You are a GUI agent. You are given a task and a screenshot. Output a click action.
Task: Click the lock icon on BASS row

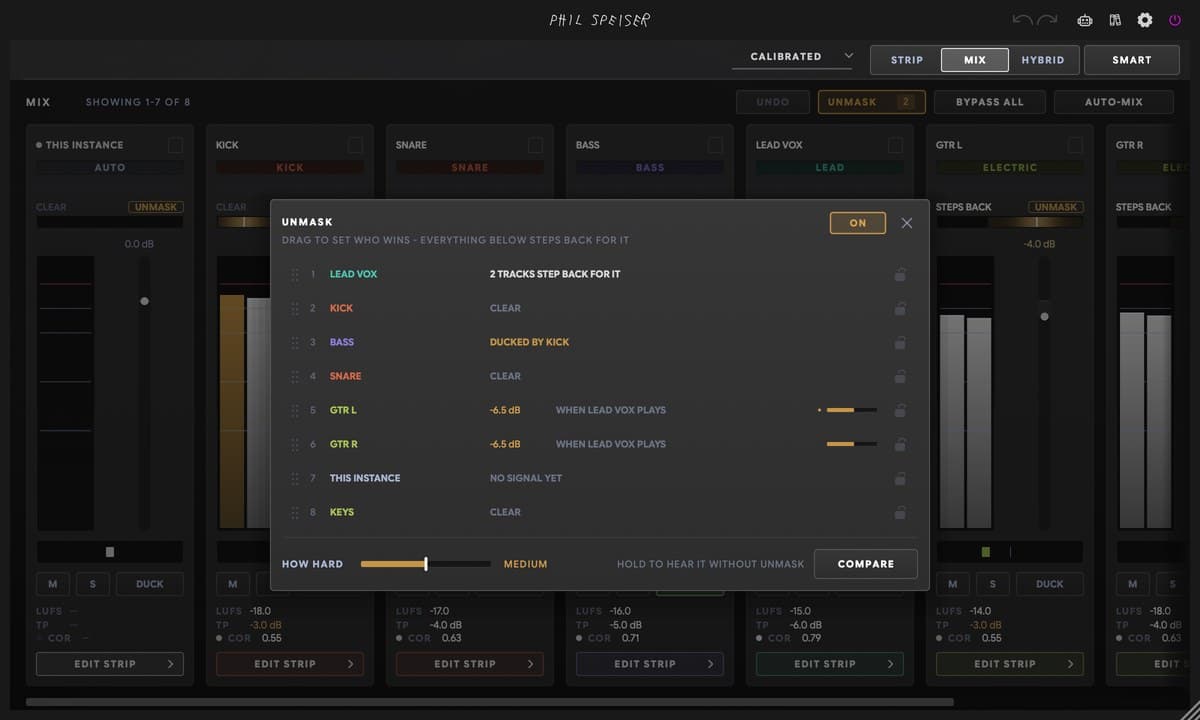[900, 342]
